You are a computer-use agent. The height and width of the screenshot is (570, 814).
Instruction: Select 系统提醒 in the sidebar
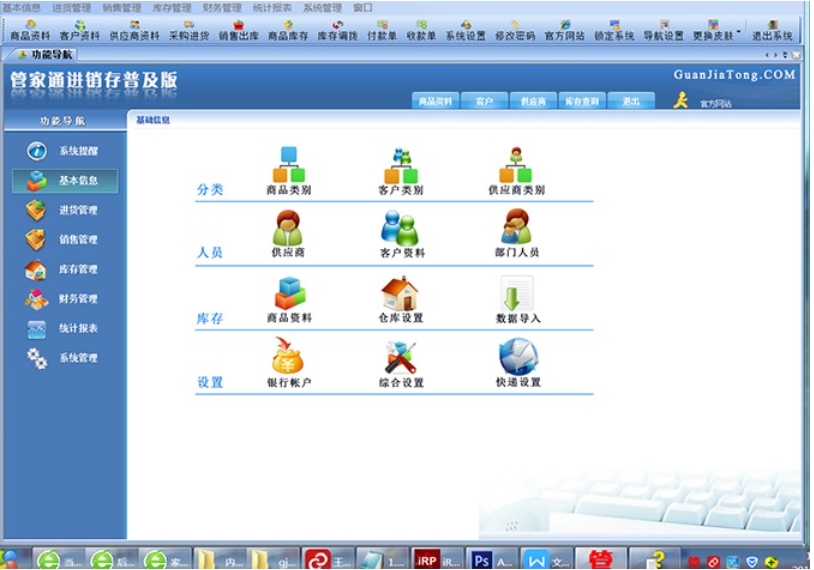[65, 151]
